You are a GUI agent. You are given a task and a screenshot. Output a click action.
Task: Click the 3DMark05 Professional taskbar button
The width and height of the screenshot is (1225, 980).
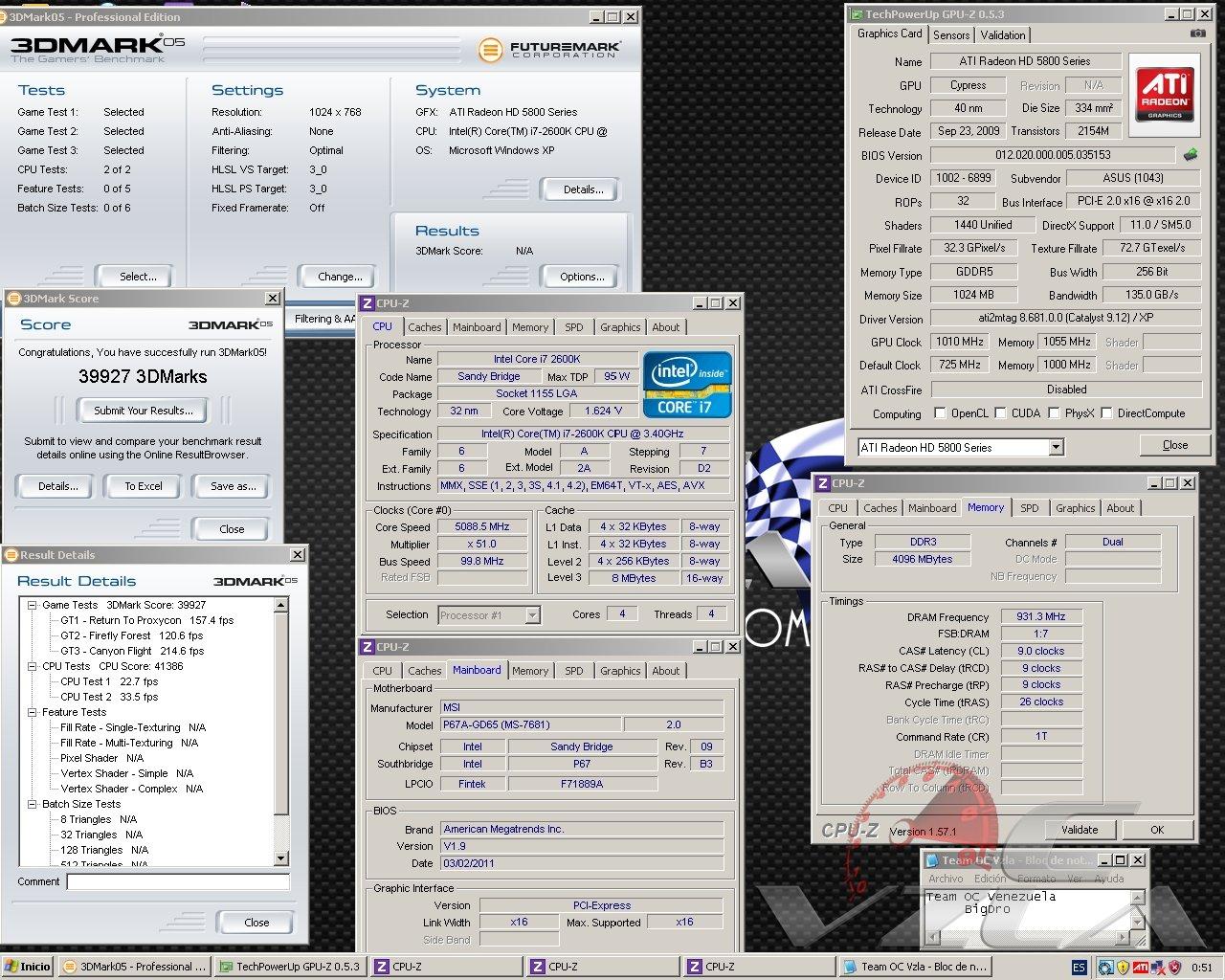[x=134, y=967]
